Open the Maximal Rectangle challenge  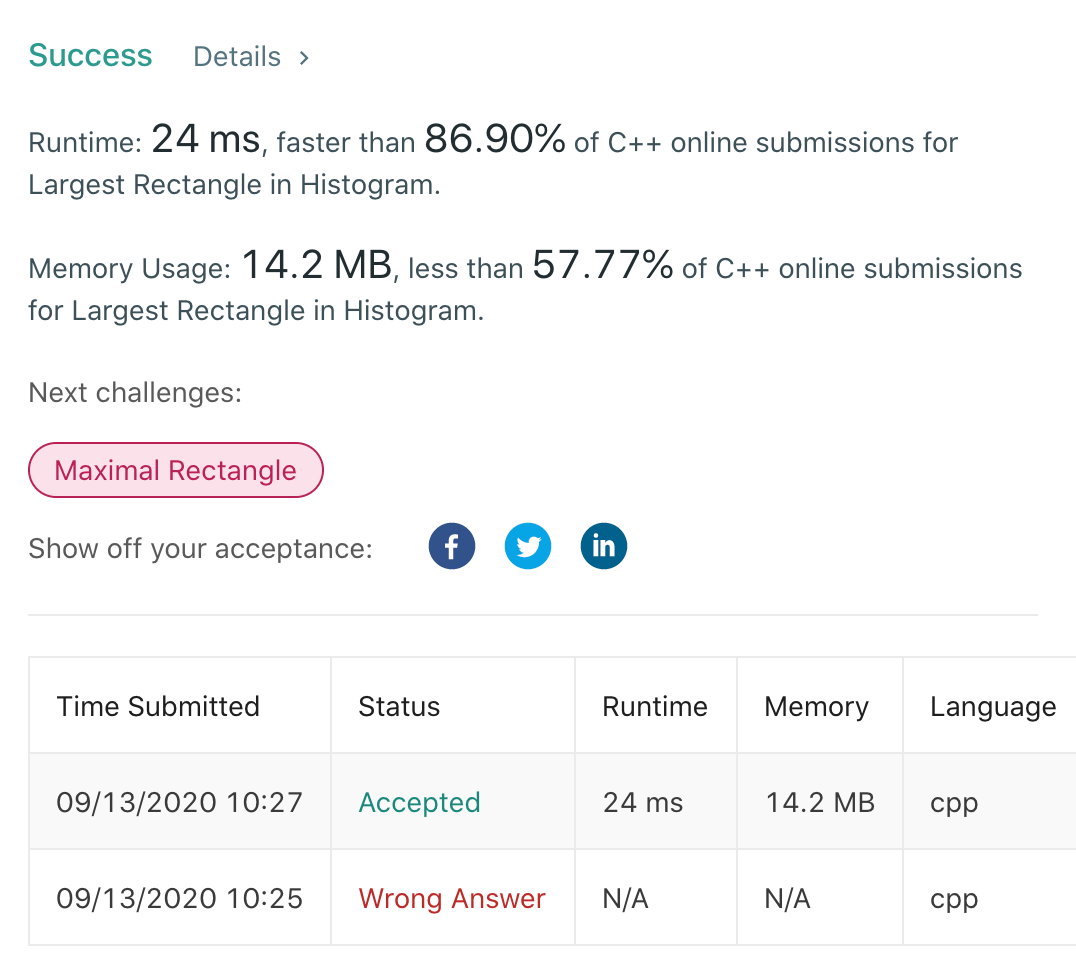click(176, 470)
